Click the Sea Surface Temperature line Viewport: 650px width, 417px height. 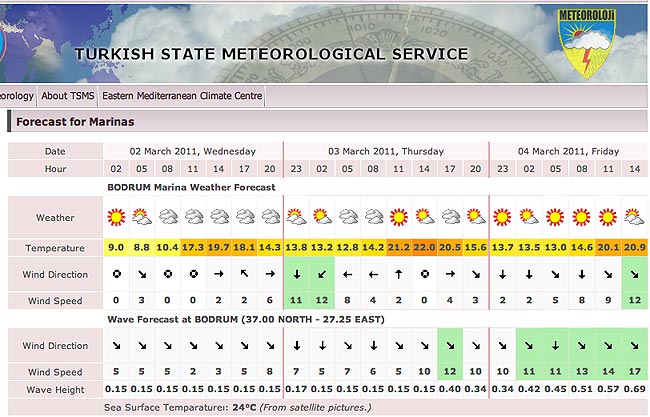pyautogui.click(x=238, y=407)
